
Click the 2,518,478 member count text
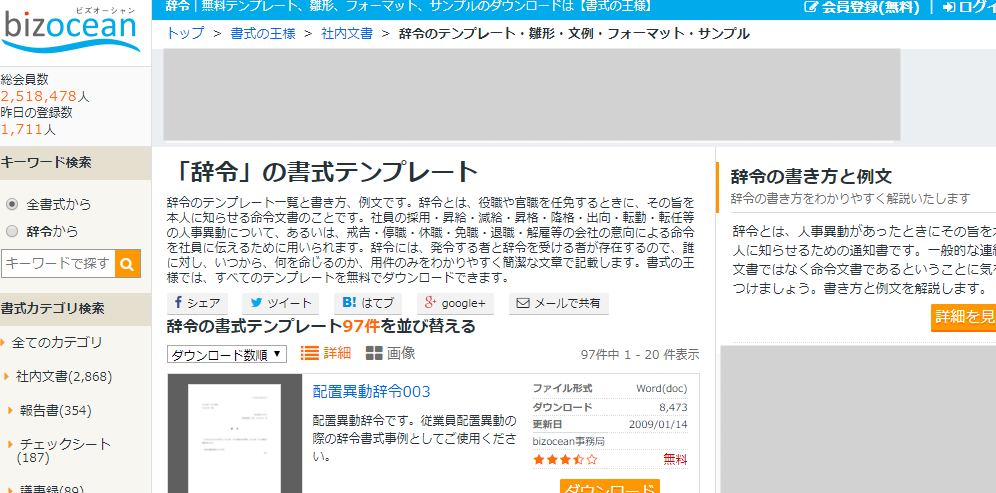(39, 97)
